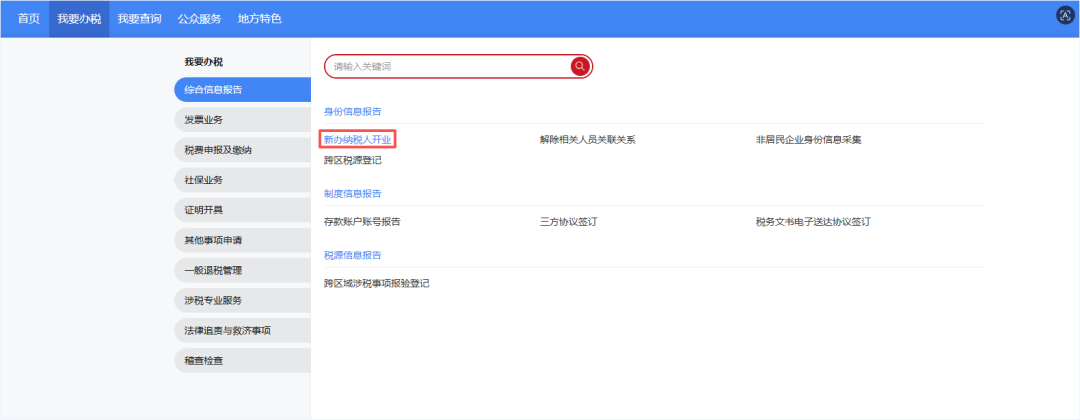1080x420 pixels.
Task: Open 发票业务 sidebar item
Action: pos(242,120)
